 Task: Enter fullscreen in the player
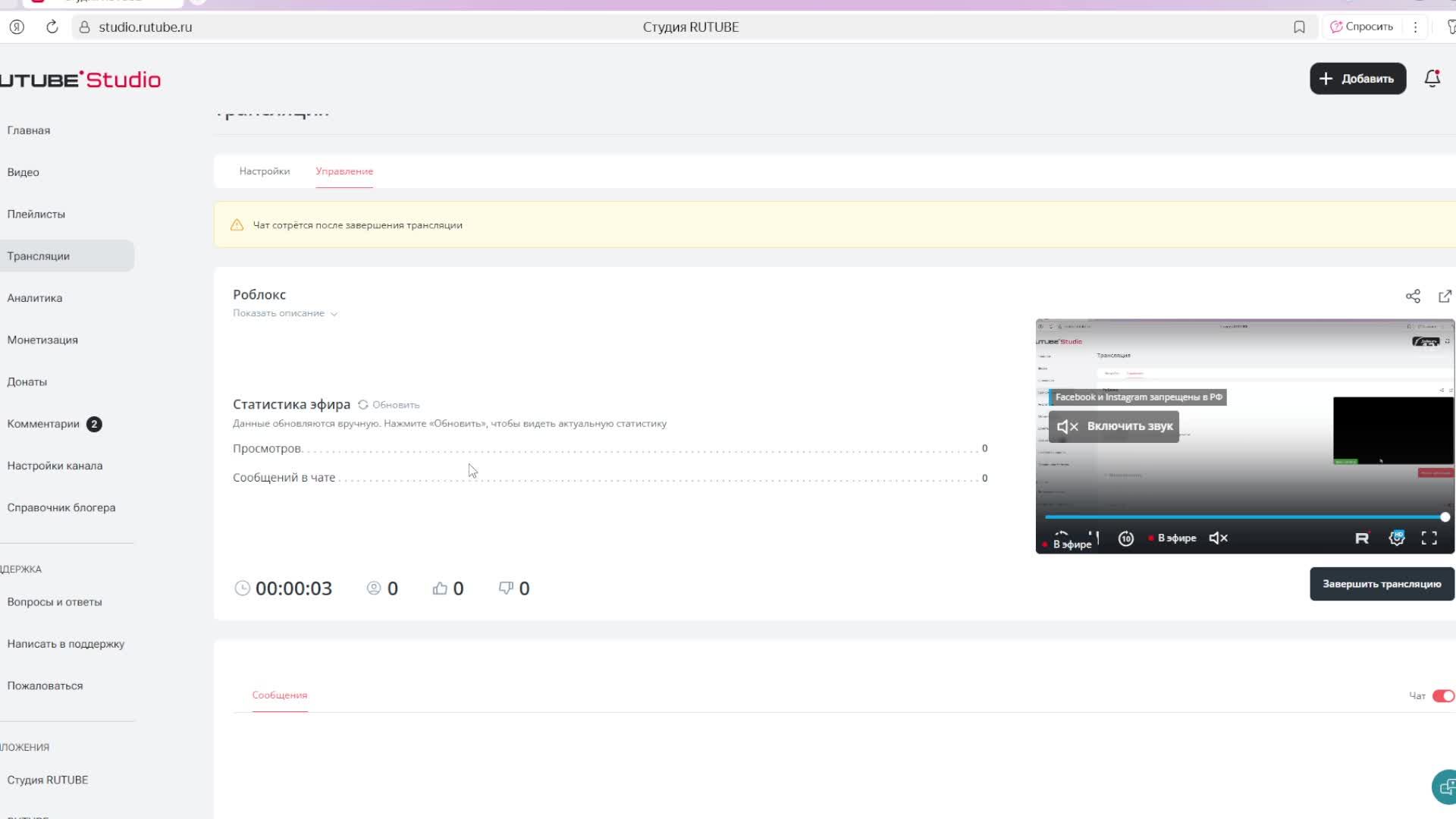pos(1429,538)
